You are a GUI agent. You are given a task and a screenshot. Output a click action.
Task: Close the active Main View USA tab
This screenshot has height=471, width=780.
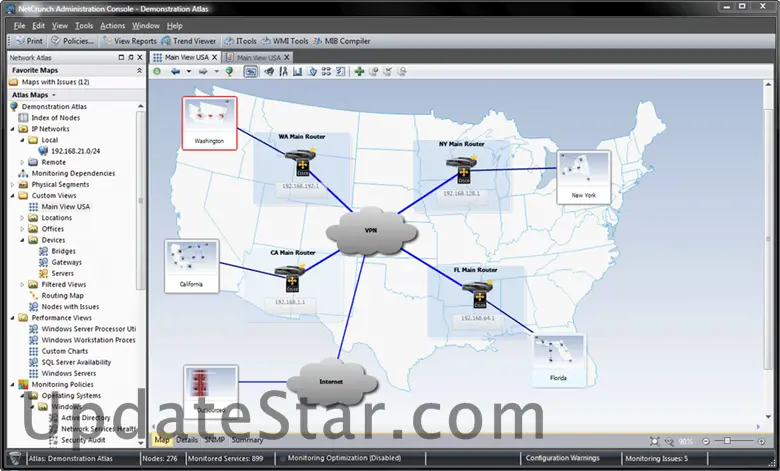click(x=214, y=57)
